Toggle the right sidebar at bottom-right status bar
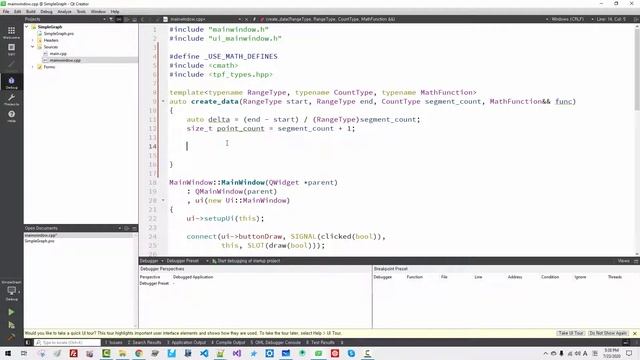The height and width of the screenshot is (360, 640). pos(626,342)
